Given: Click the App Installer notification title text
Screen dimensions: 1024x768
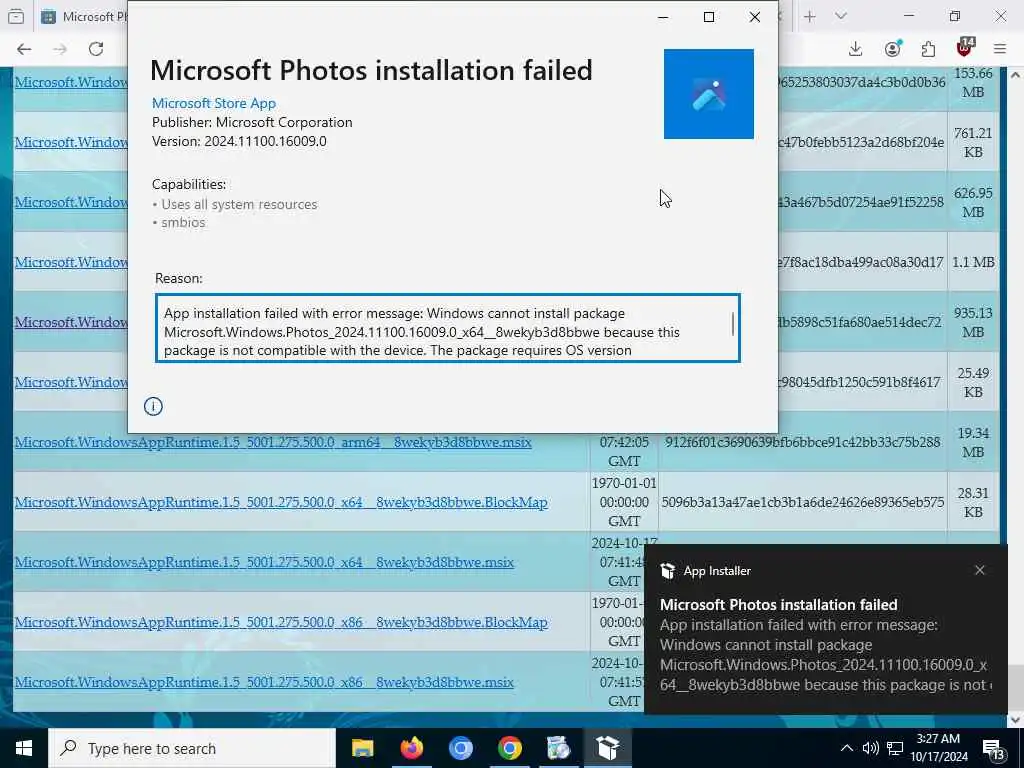Looking at the screenshot, I should tap(778, 605).
